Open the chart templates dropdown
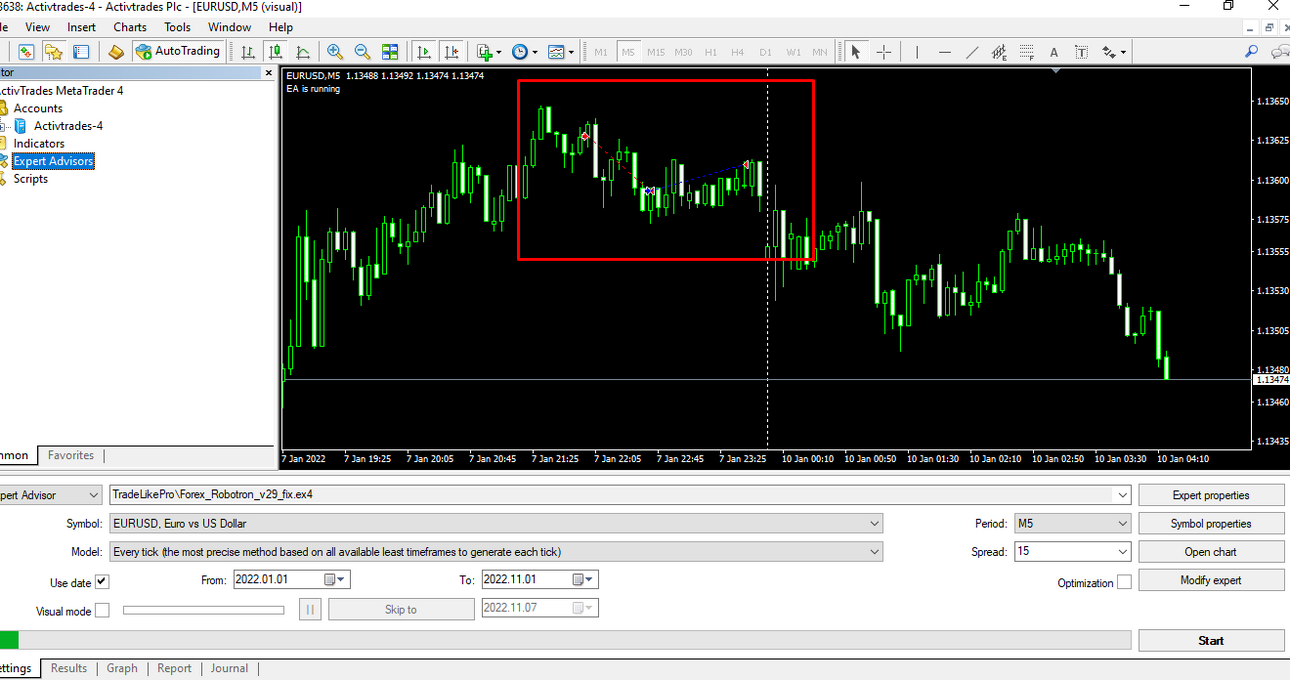The height and width of the screenshot is (680, 1290). (560, 52)
